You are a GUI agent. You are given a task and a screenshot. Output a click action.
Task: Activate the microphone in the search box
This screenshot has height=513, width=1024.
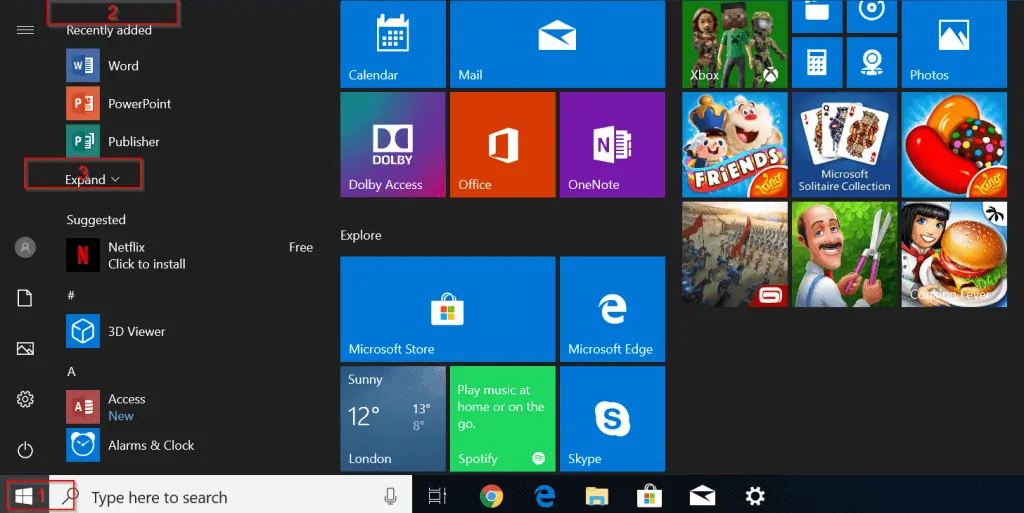(391, 497)
